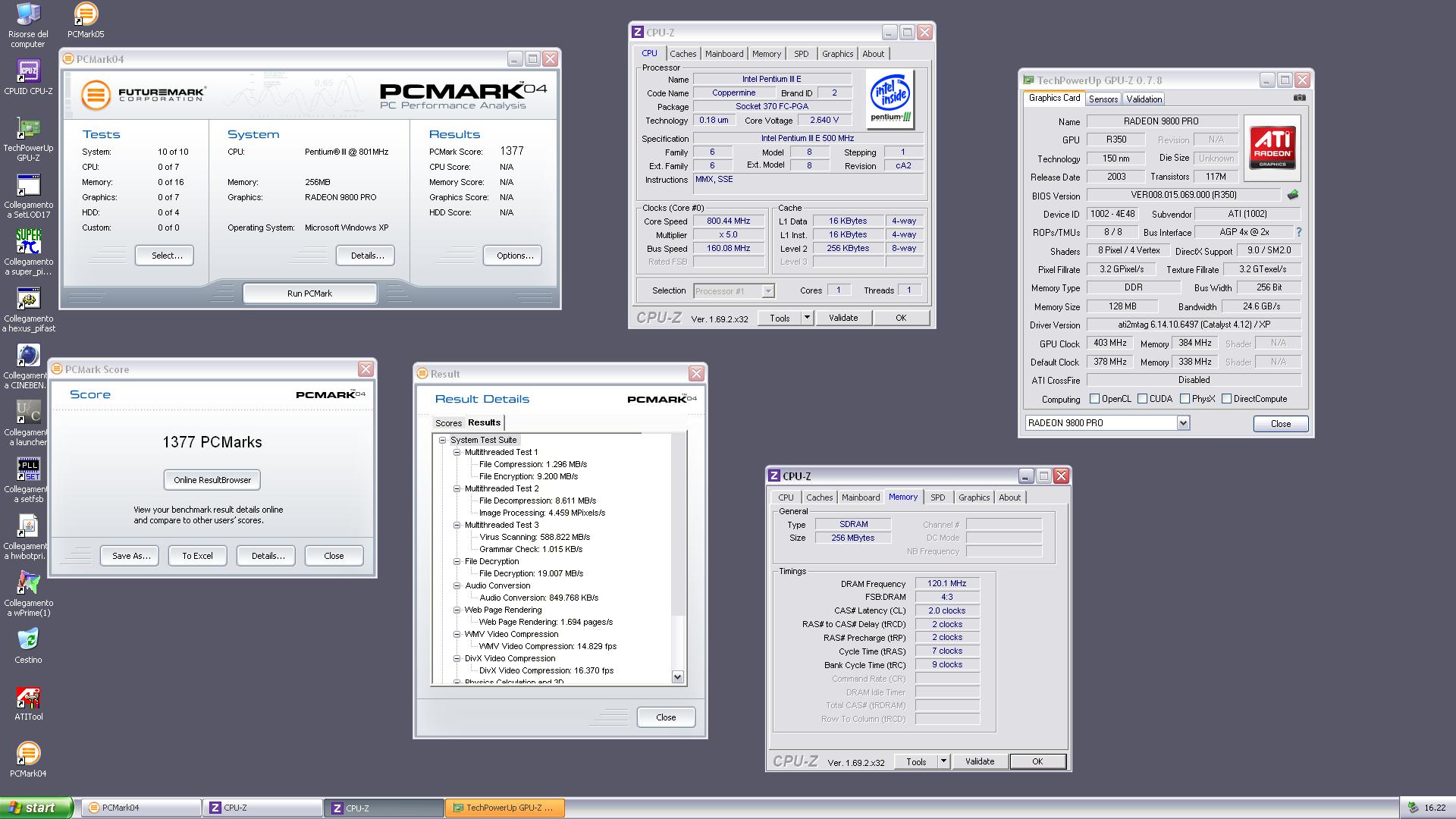Screen dimensions: 1456x819
Task: Click the Options... button in PCMark04
Action: (513, 256)
